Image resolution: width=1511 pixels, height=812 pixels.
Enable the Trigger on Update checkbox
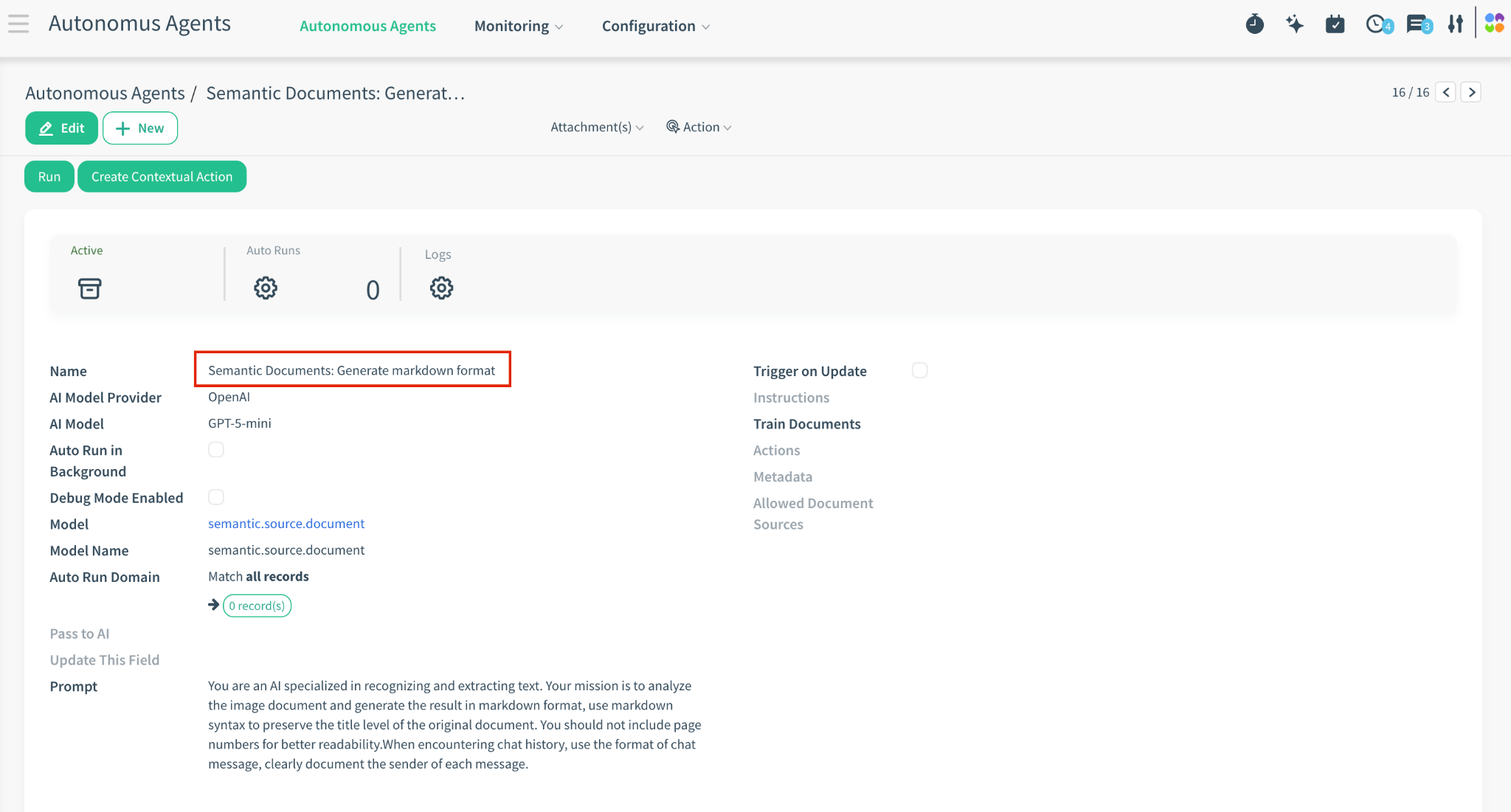[x=919, y=370]
